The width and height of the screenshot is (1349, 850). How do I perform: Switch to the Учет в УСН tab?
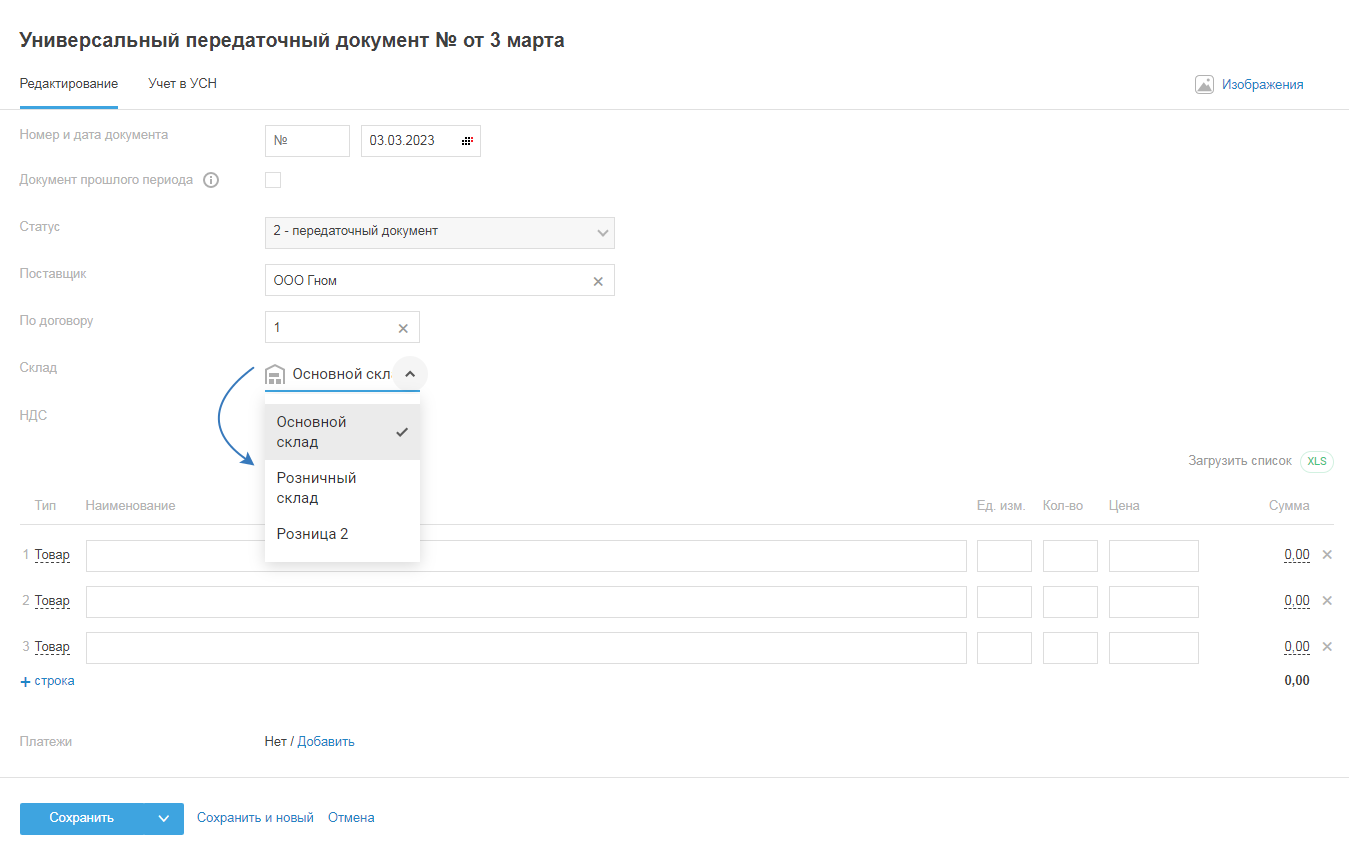(x=182, y=84)
